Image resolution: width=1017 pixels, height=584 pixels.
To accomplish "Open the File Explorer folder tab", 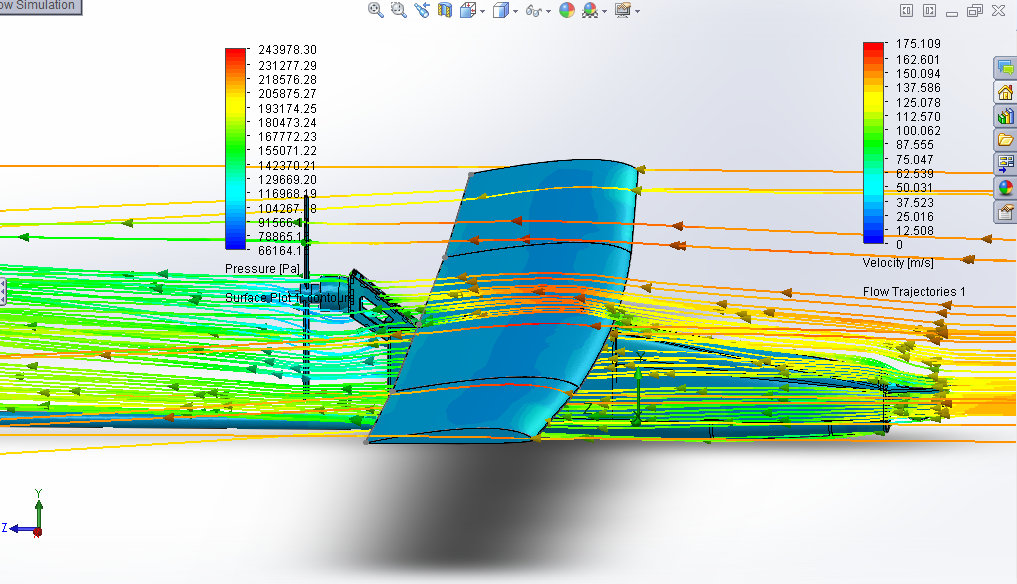I will (x=1005, y=140).
